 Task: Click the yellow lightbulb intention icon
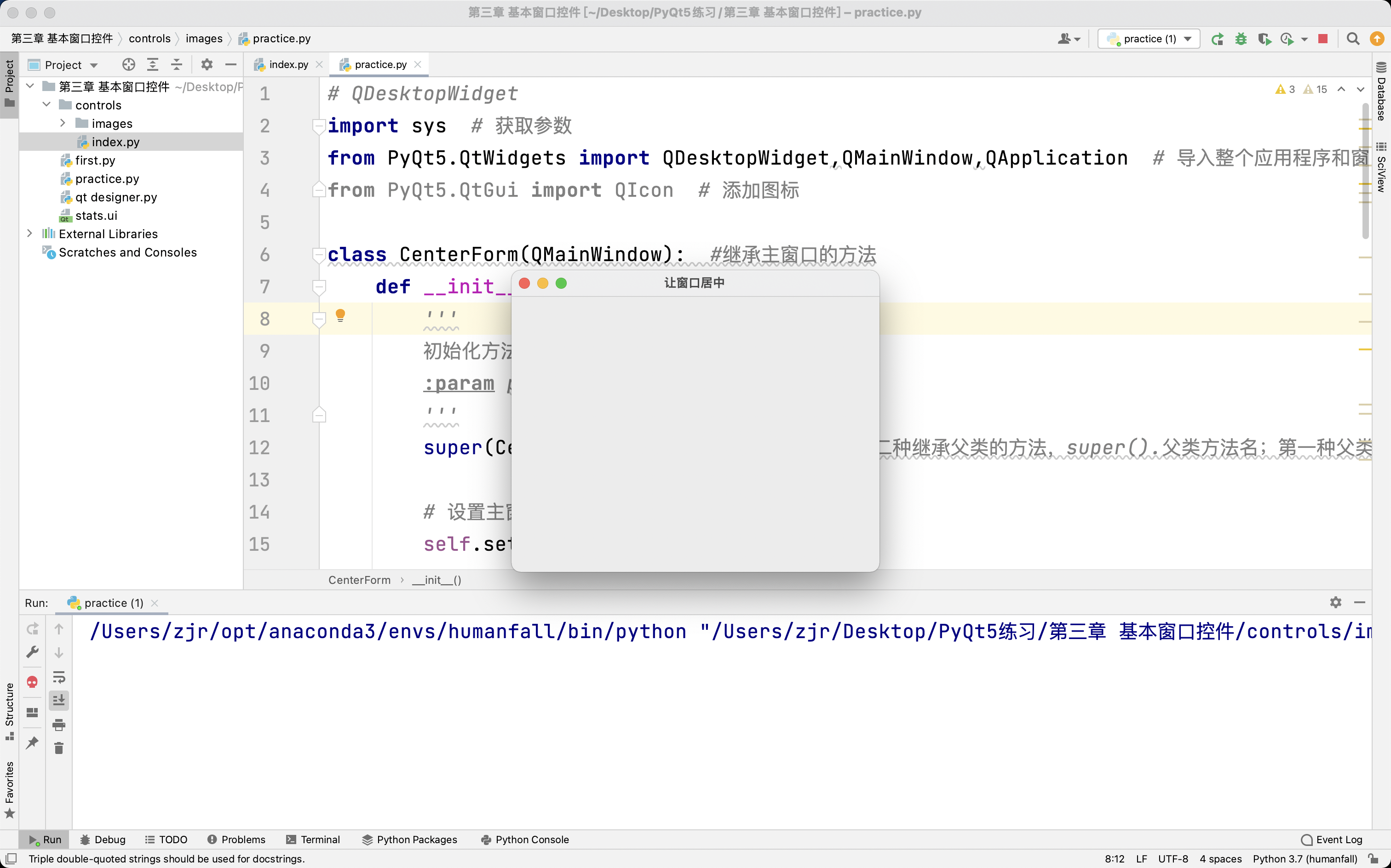coord(340,315)
